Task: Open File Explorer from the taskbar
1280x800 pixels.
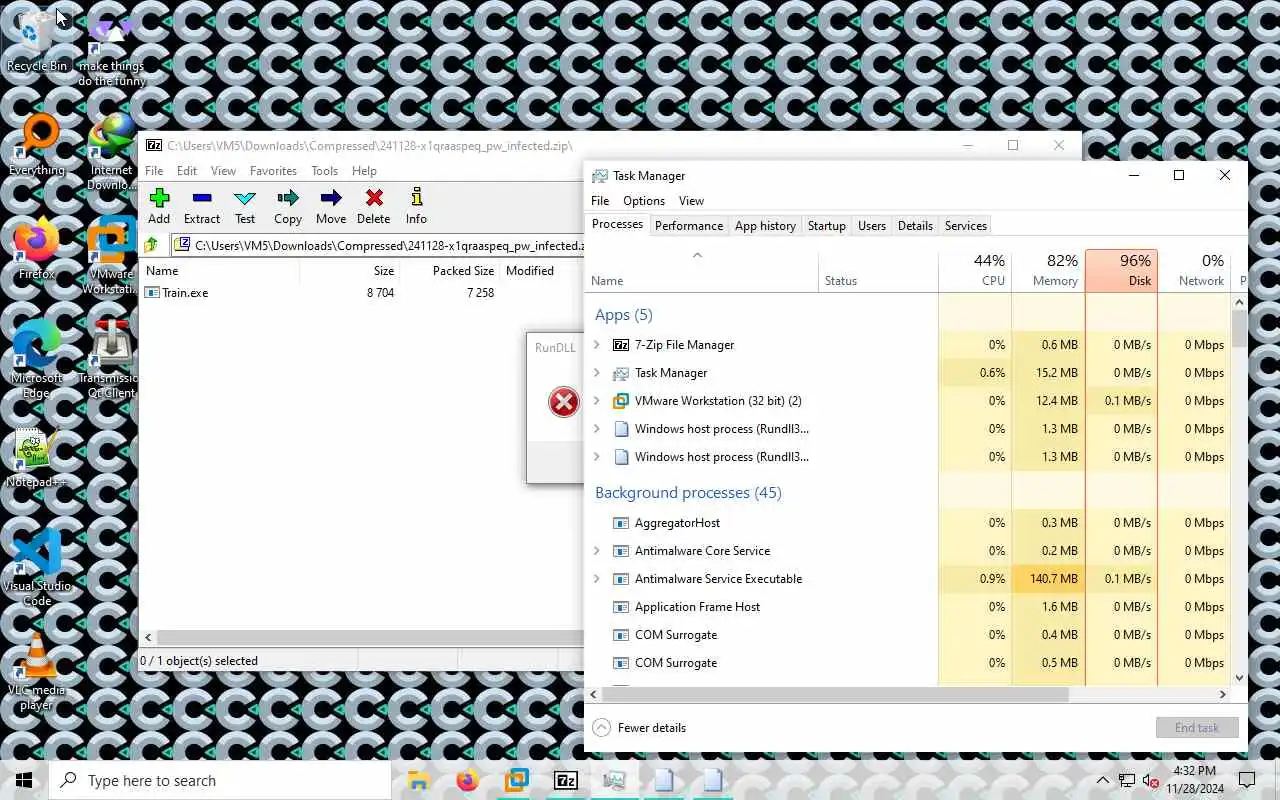Action: pos(419,780)
